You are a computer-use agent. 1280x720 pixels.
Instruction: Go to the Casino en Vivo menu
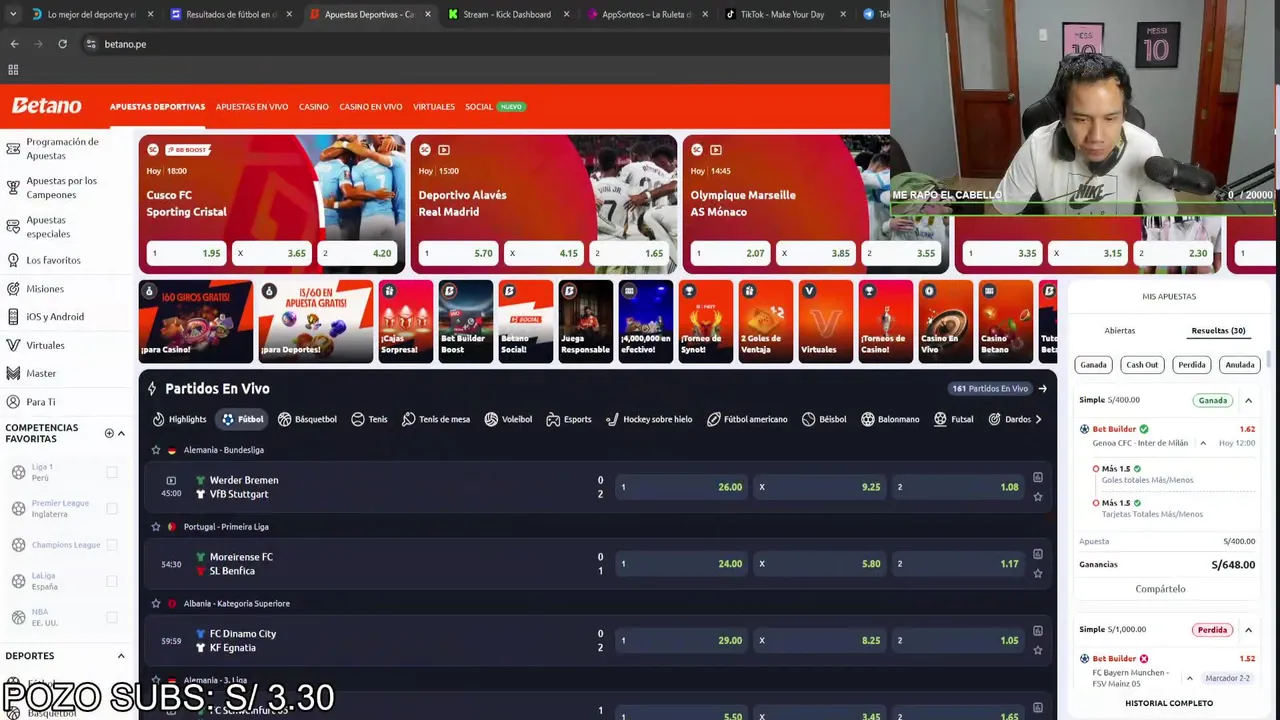[370, 107]
